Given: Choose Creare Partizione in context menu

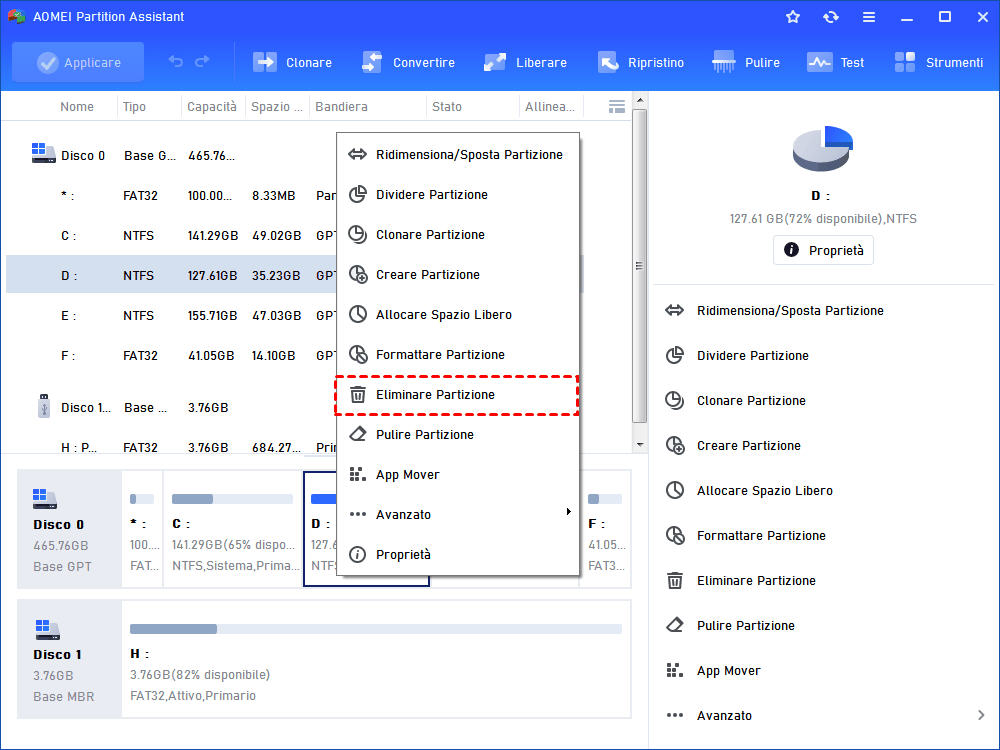Looking at the screenshot, I should 458,275.
